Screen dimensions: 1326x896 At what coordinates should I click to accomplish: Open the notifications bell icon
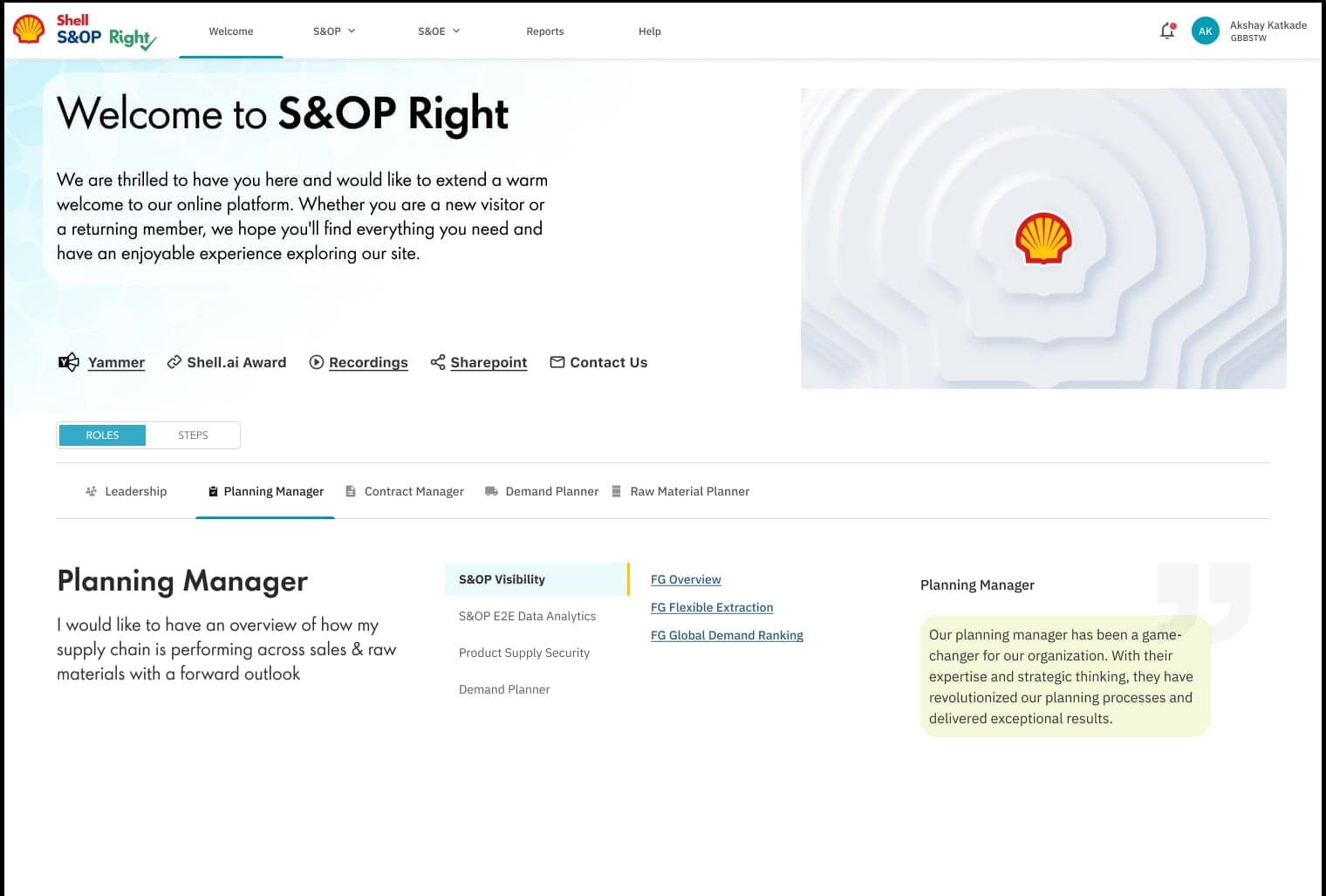tap(1167, 31)
